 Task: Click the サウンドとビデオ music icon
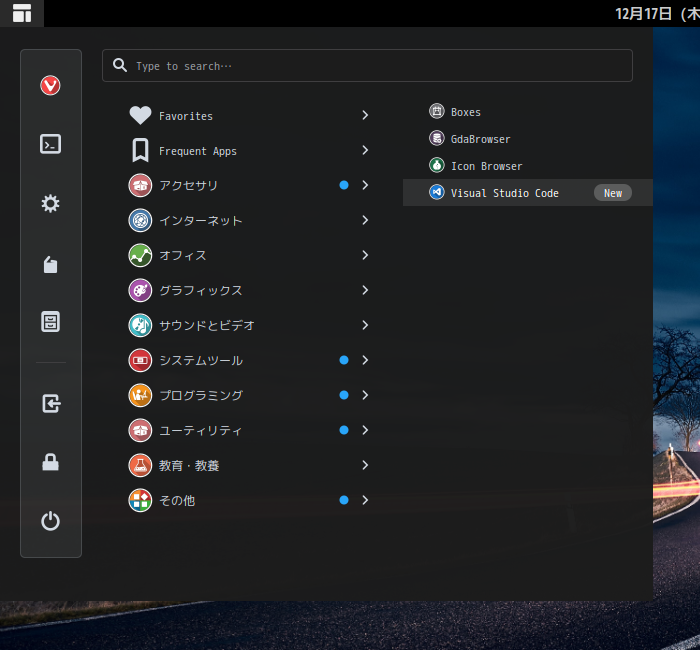coord(140,325)
